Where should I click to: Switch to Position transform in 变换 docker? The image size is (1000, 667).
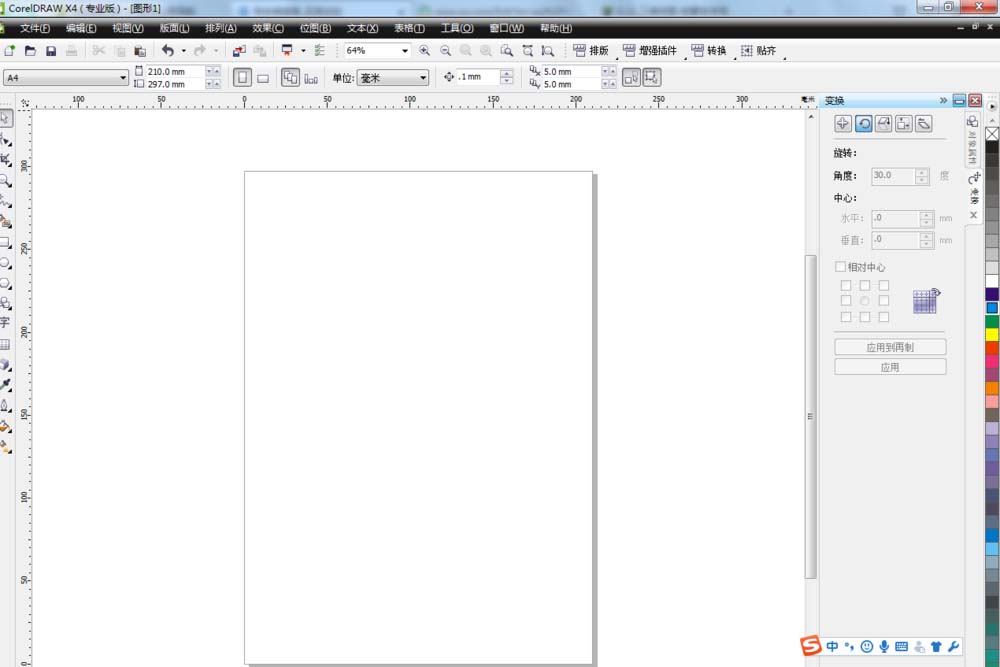[842, 124]
